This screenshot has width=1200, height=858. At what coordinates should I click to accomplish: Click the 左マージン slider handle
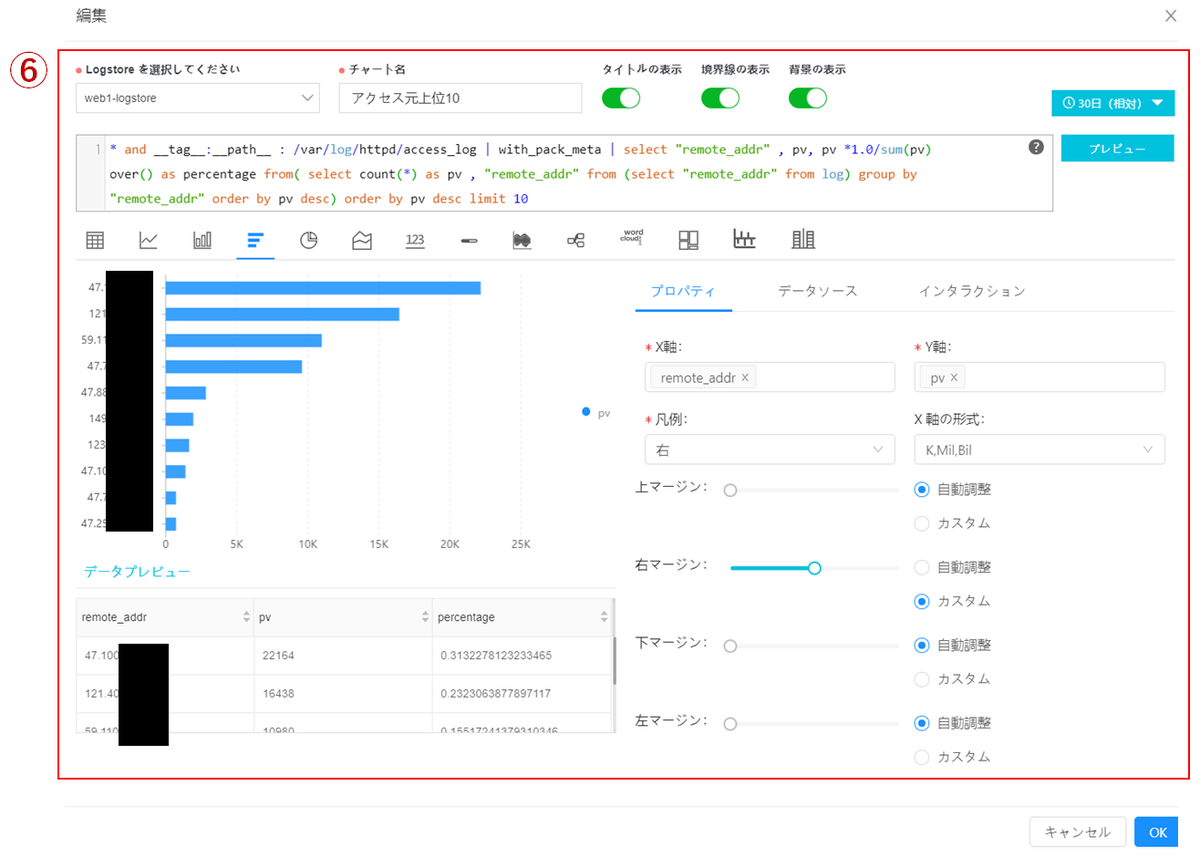tap(730, 723)
